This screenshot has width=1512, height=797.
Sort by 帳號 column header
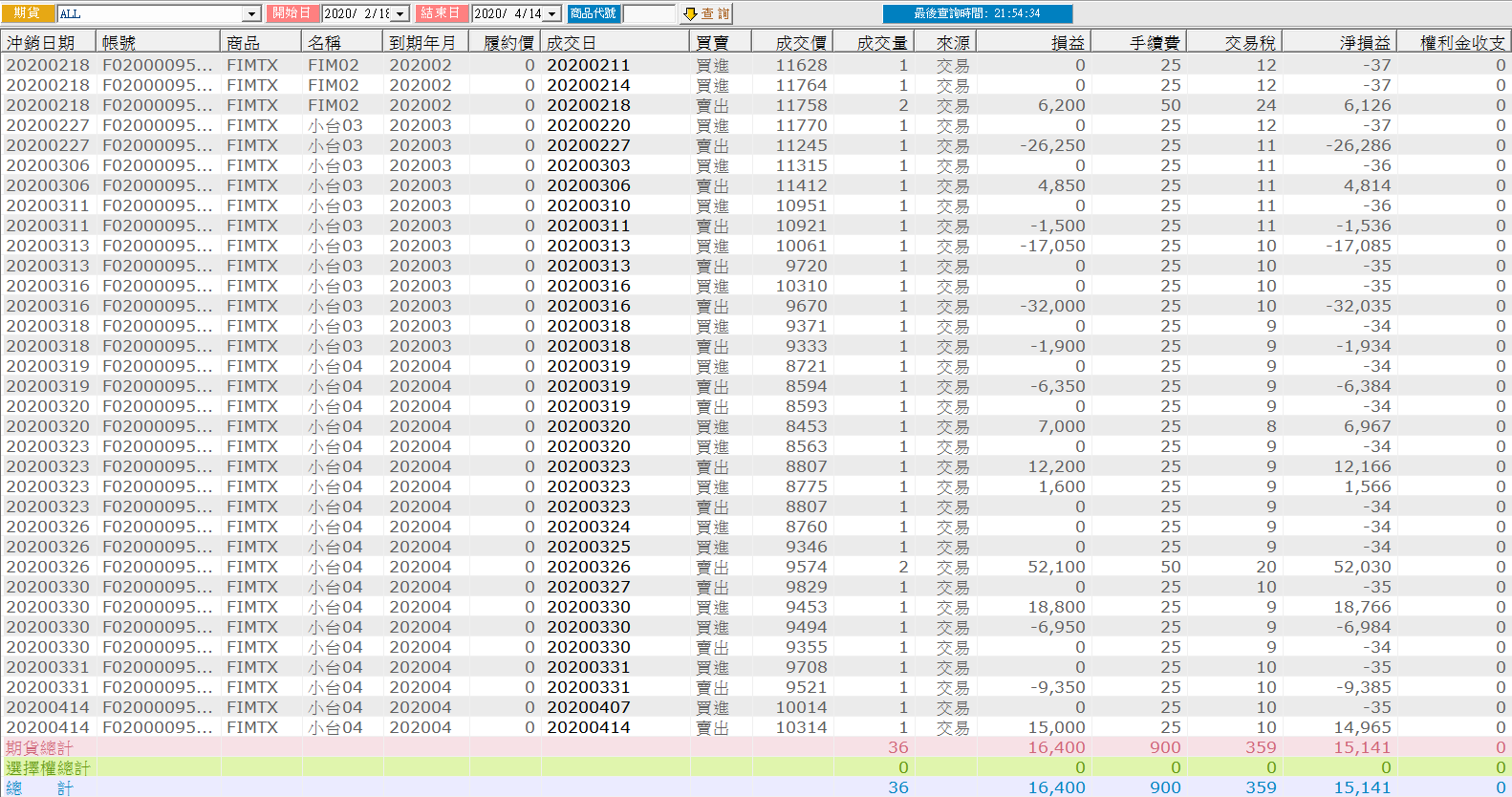(158, 42)
